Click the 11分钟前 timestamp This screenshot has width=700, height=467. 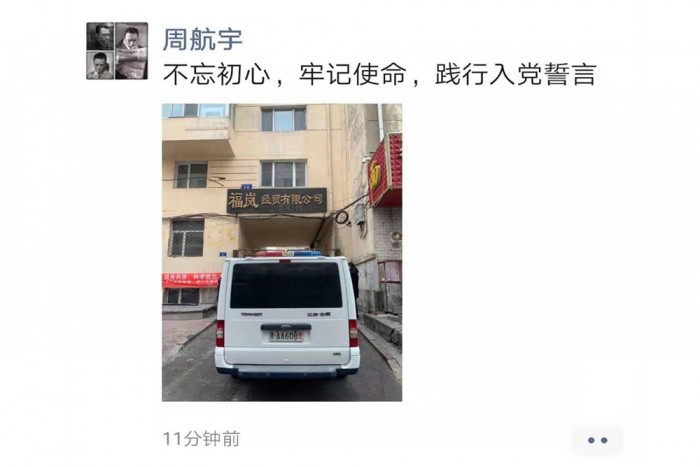[x=201, y=439]
